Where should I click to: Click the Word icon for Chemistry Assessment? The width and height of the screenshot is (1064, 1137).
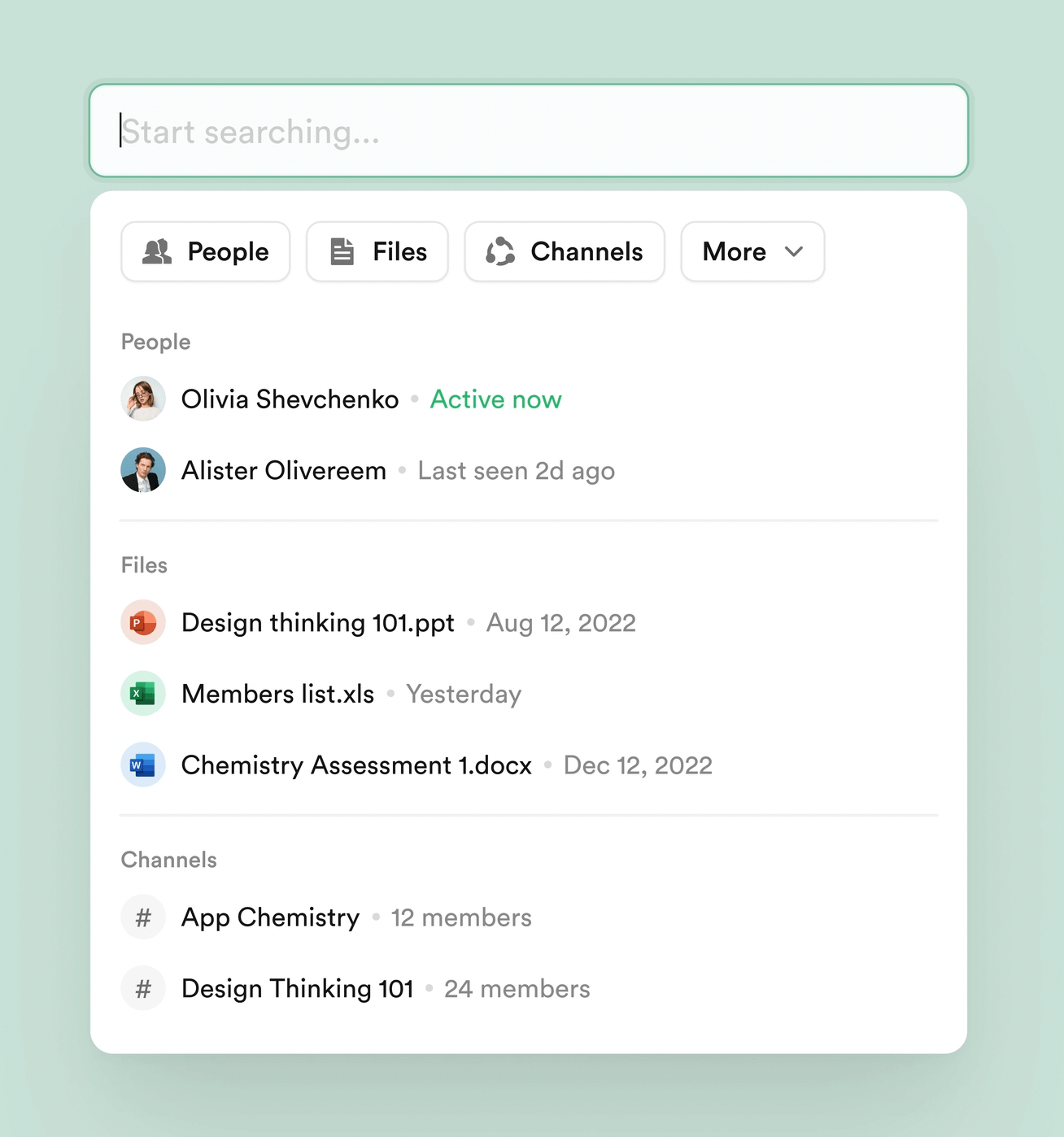(143, 765)
